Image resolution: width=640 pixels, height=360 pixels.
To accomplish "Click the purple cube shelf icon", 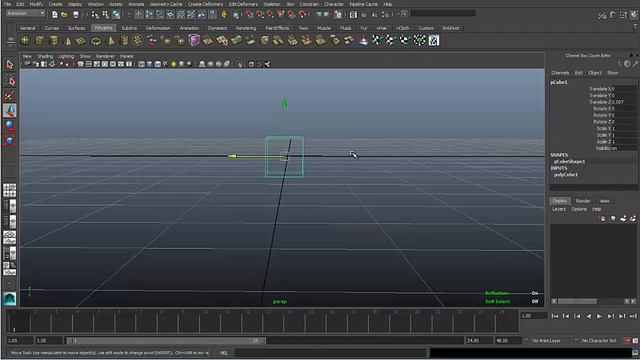I will (194, 40).
